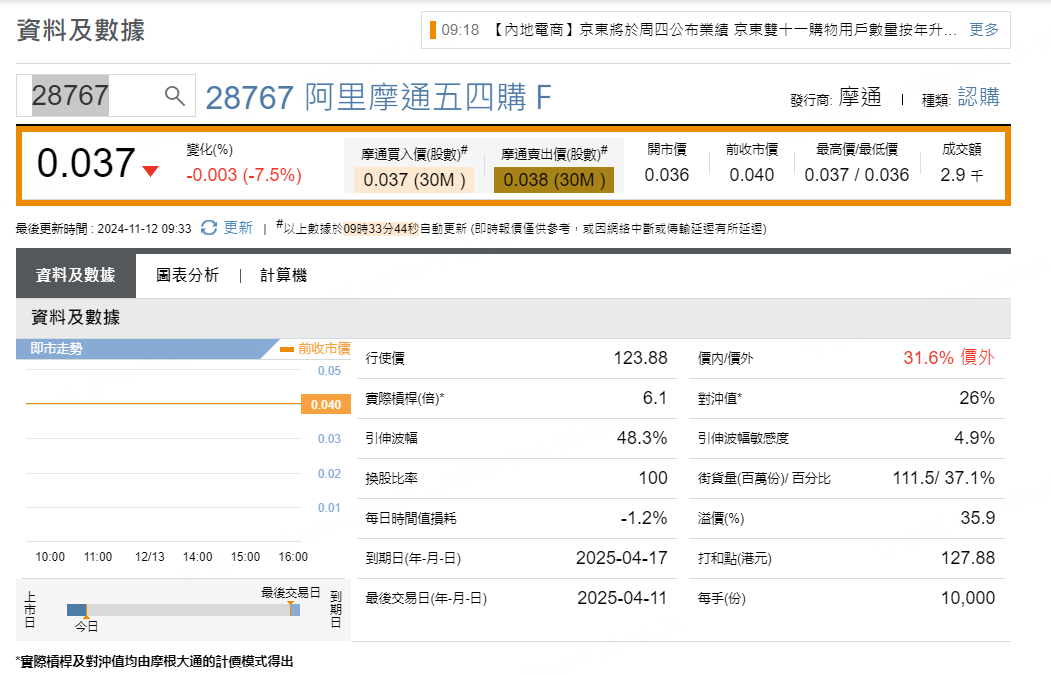
Task: Click the 對沖值 value 26%
Action: pos(977,398)
